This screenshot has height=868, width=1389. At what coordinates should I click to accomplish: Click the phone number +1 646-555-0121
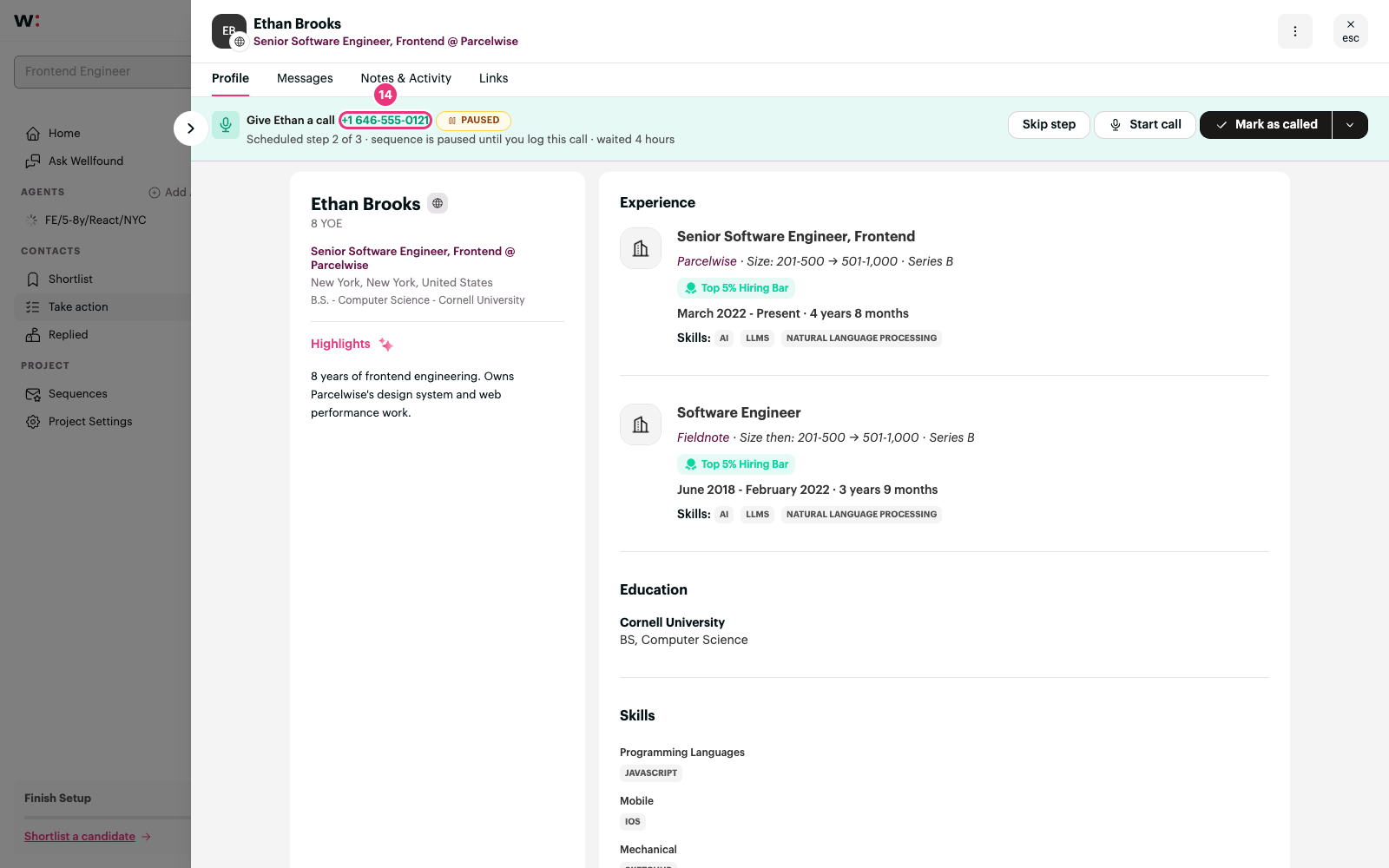coord(385,121)
